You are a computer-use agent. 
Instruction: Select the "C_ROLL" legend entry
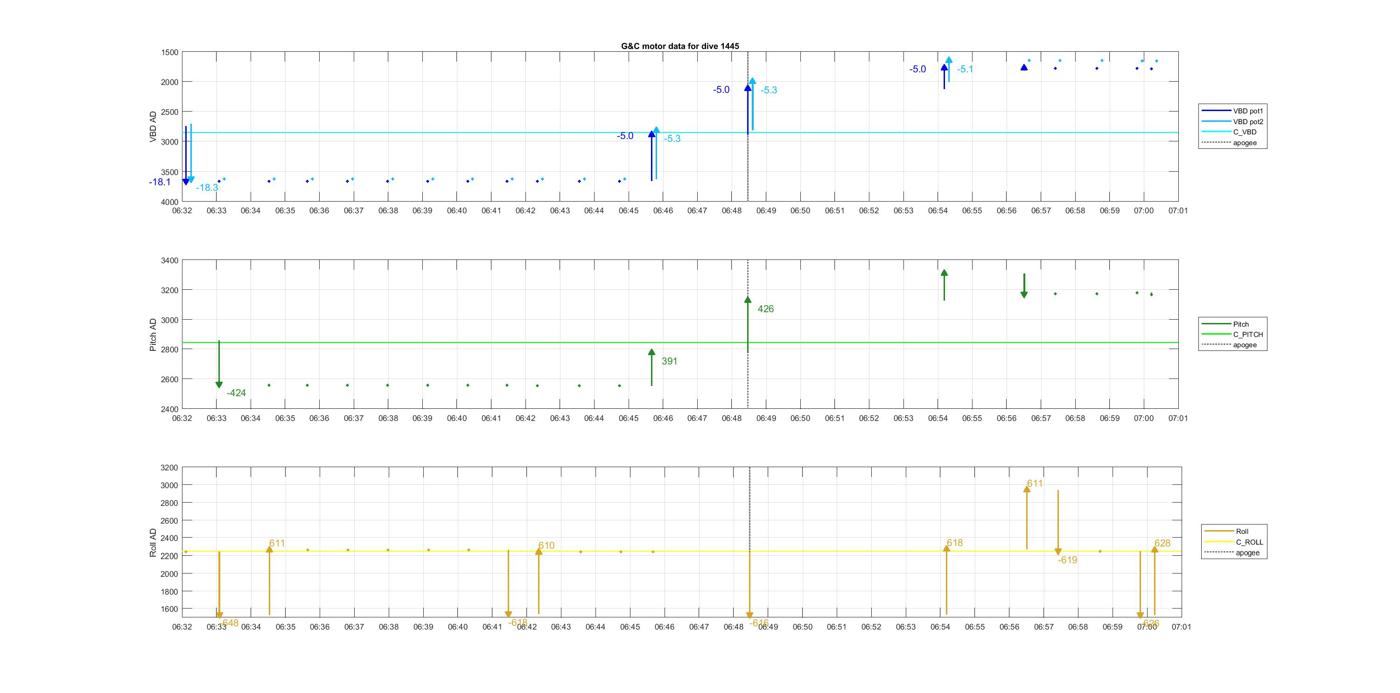1234,542
